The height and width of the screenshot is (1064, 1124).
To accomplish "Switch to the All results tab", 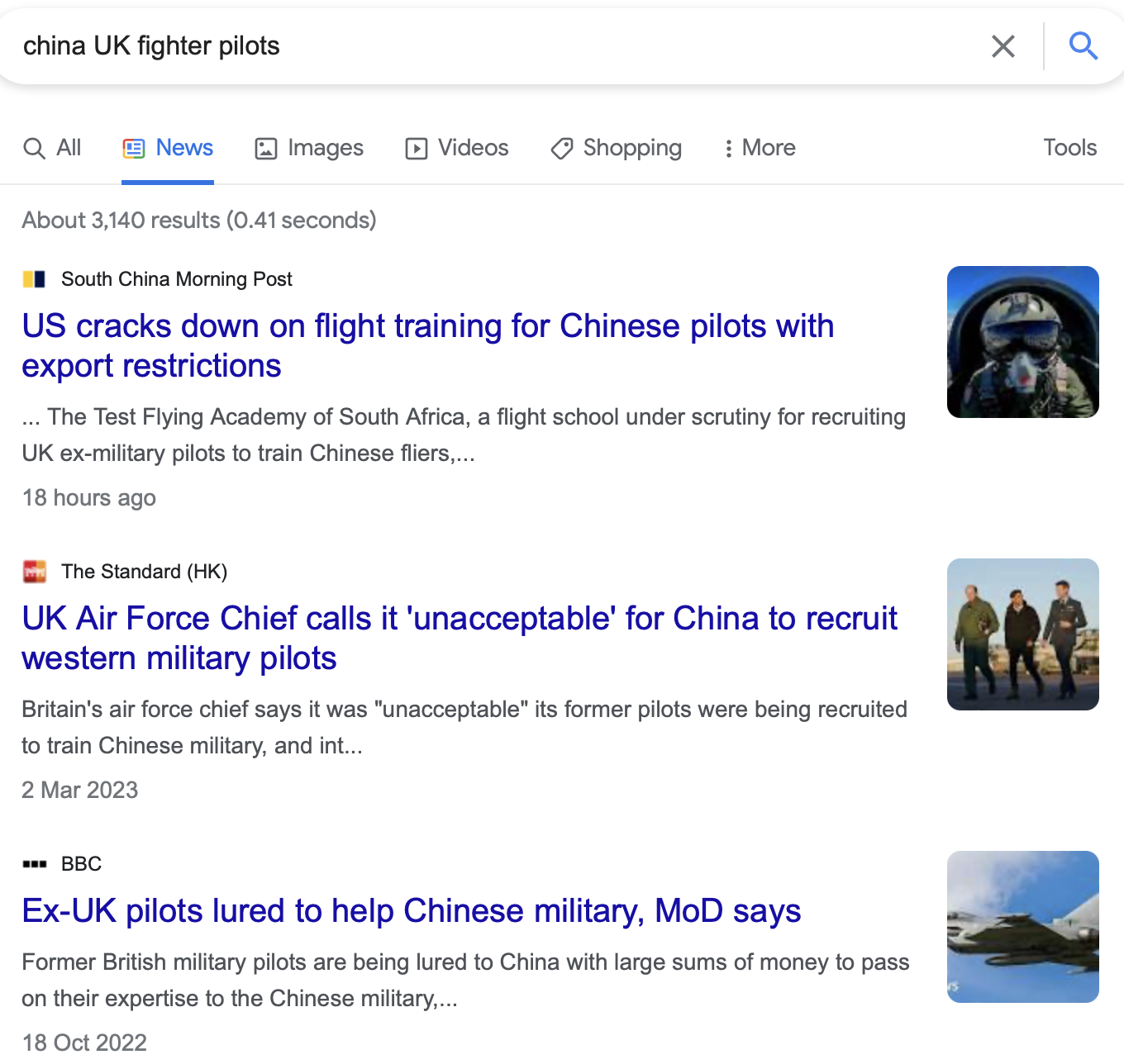I will coord(52,148).
